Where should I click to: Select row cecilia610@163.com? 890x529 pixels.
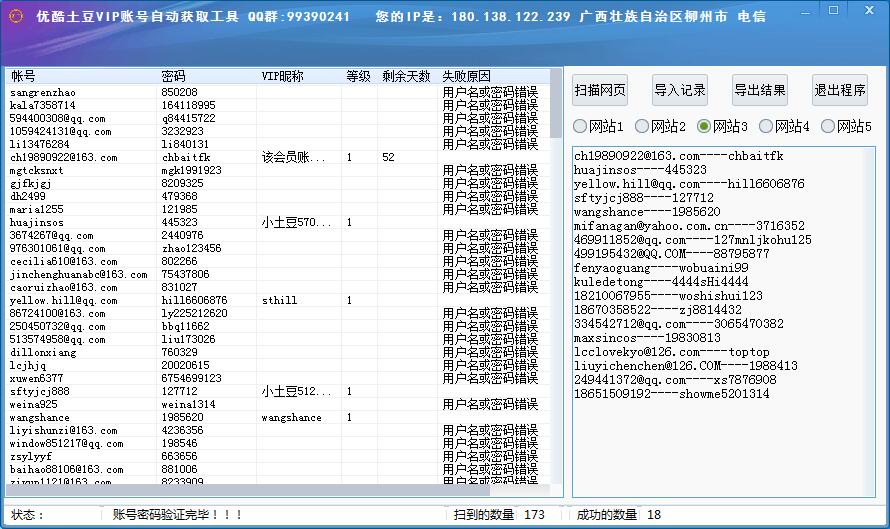tap(278, 261)
